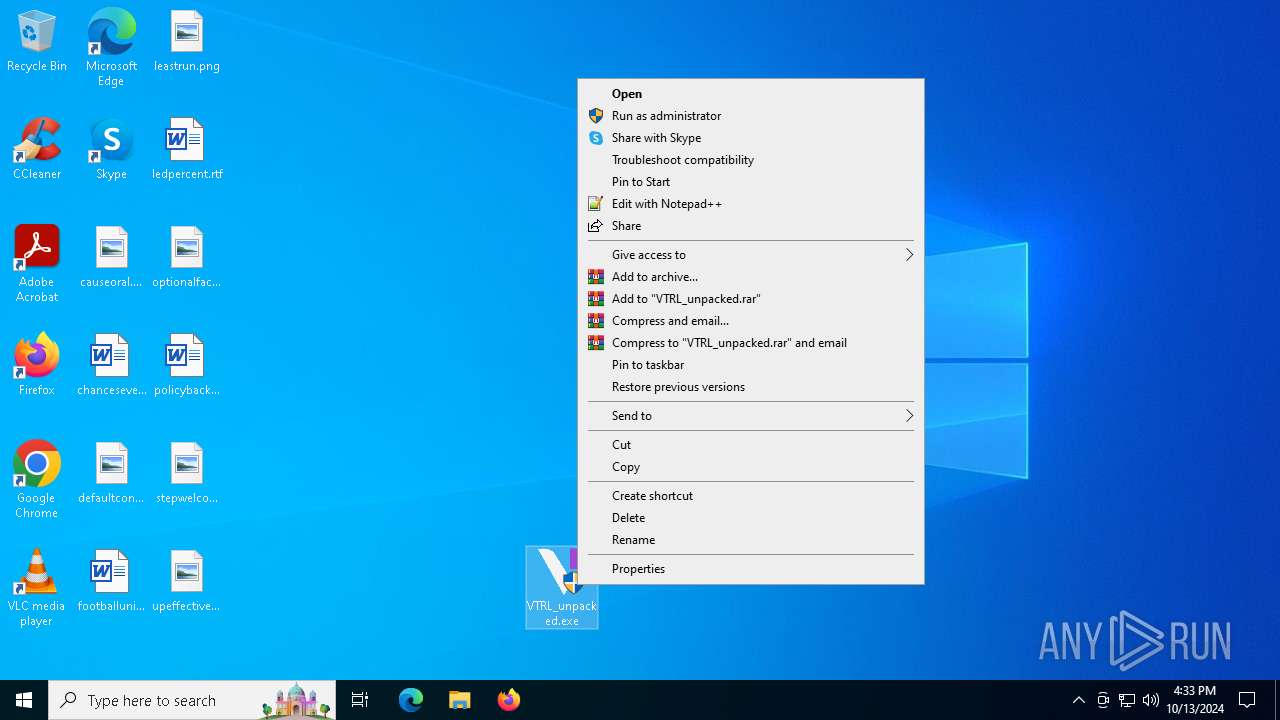This screenshot has height=720, width=1280.
Task: Select the ledpercent.rtf document icon
Action: point(187,150)
